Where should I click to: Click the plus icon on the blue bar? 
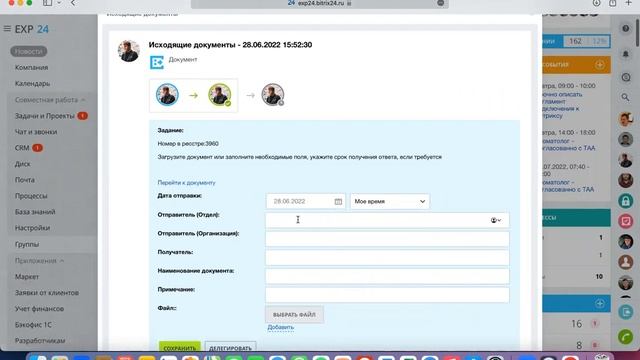[599, 304]
